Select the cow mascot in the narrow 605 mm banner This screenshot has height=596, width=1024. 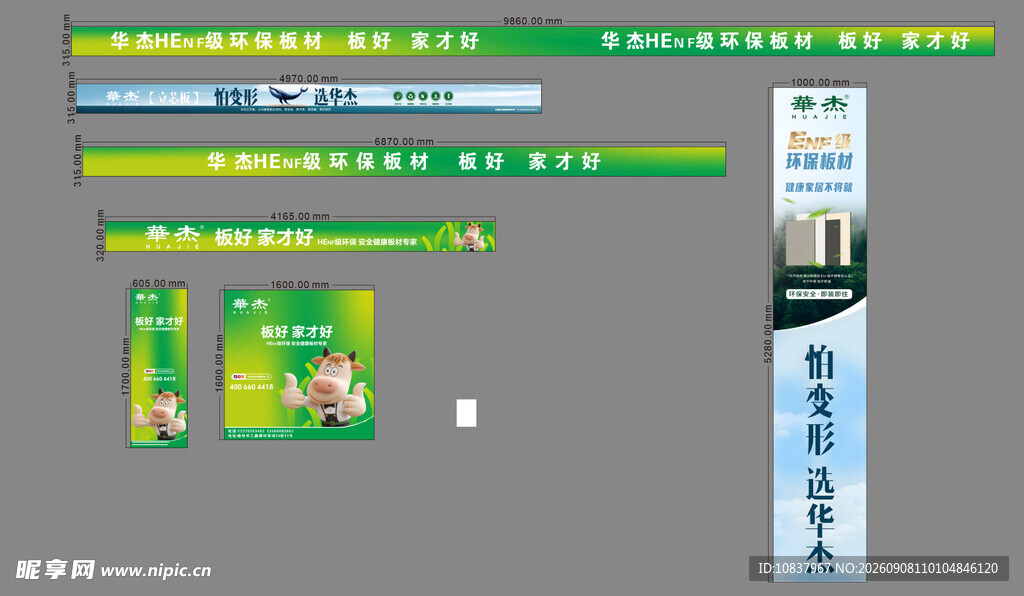(160, 415)
